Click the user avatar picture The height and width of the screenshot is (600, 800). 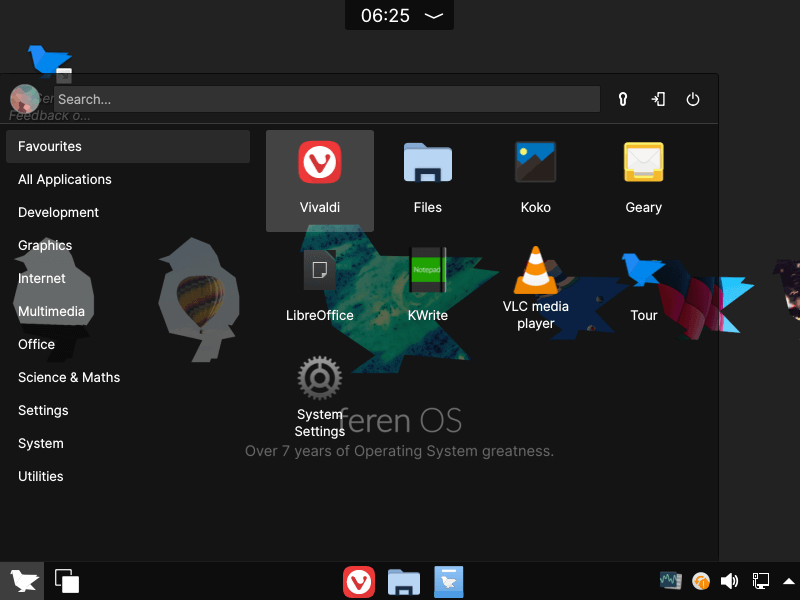tap(24, 98)
